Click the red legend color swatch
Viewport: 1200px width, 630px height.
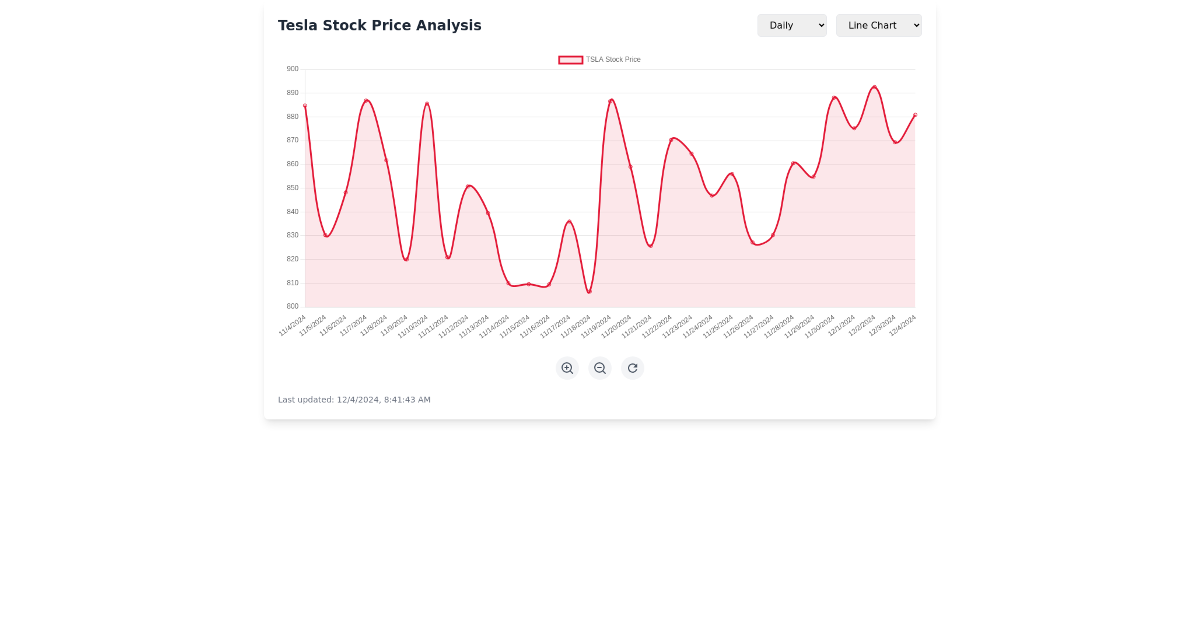coord(571,59)
